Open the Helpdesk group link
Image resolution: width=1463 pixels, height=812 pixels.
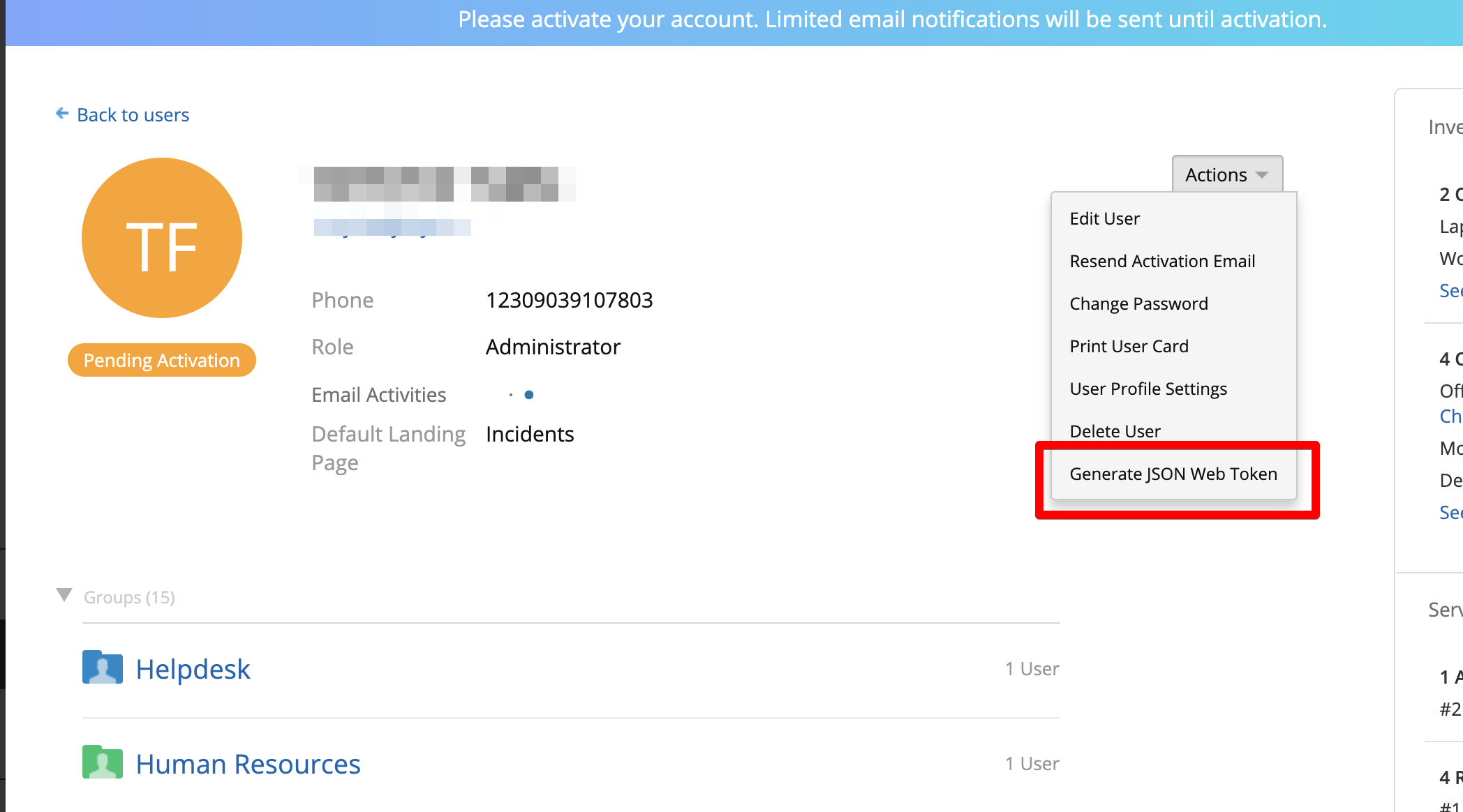[x=193, y=669]
